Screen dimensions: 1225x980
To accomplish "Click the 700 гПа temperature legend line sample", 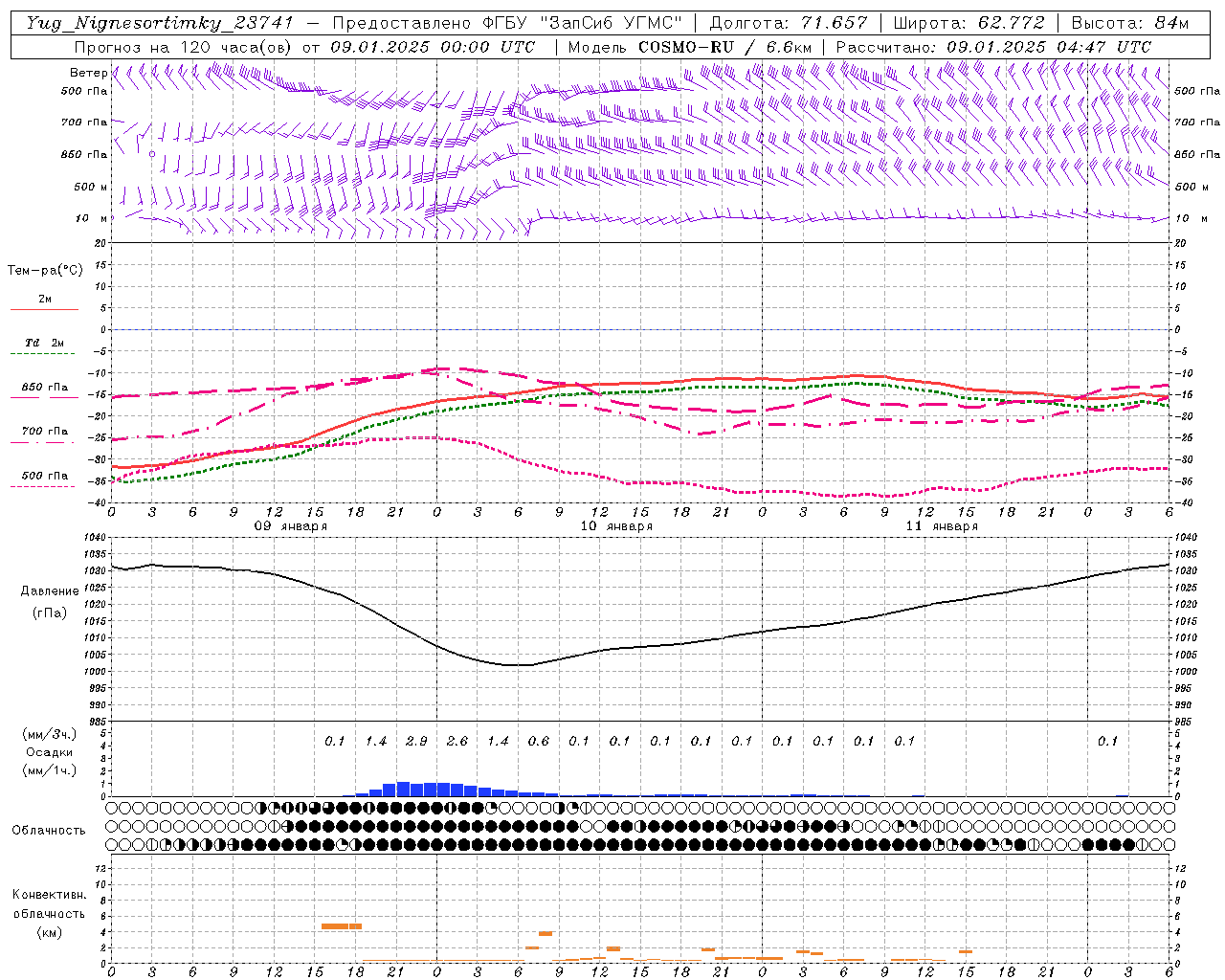I will [44, 441].
